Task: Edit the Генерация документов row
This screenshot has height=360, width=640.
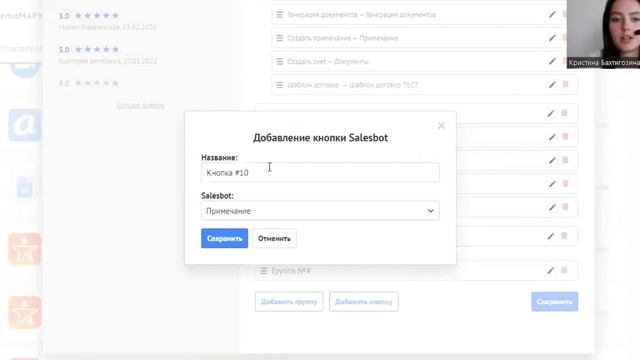Action: [x=552, y=15]
